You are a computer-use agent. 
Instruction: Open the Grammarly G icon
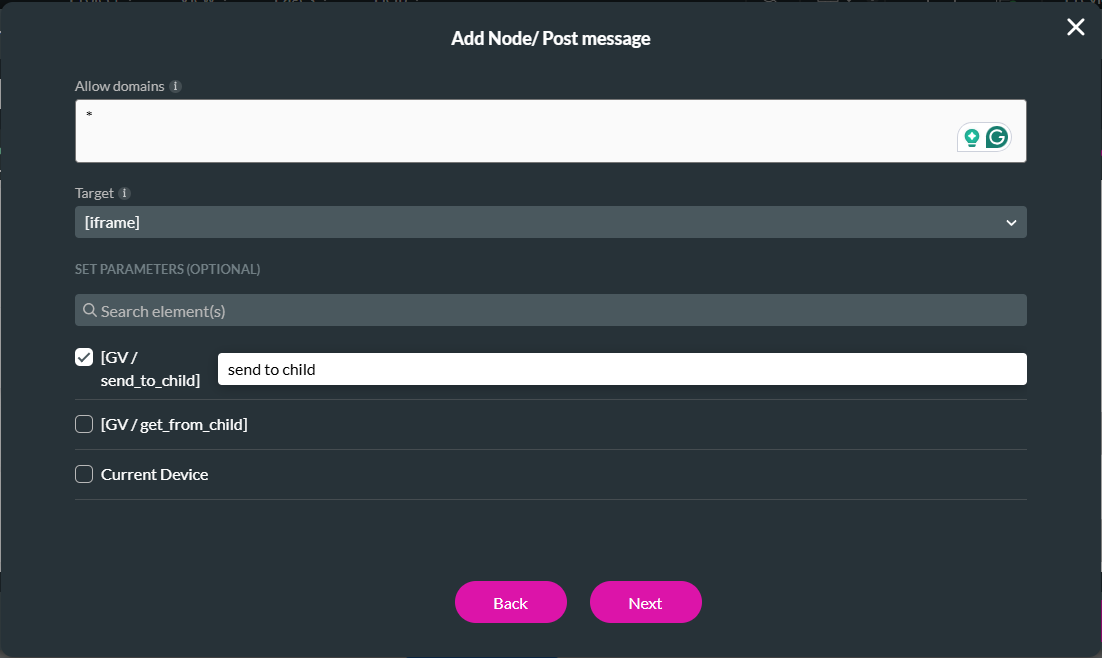pyautogui.click(x=996, y=138)
